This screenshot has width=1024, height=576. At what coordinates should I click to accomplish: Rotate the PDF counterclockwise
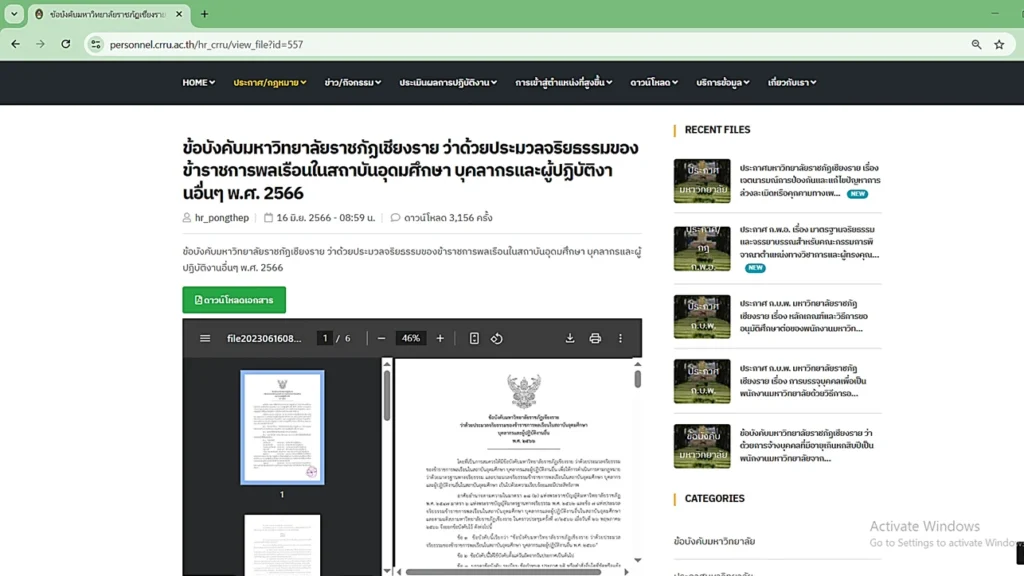[x=497, y=338]
